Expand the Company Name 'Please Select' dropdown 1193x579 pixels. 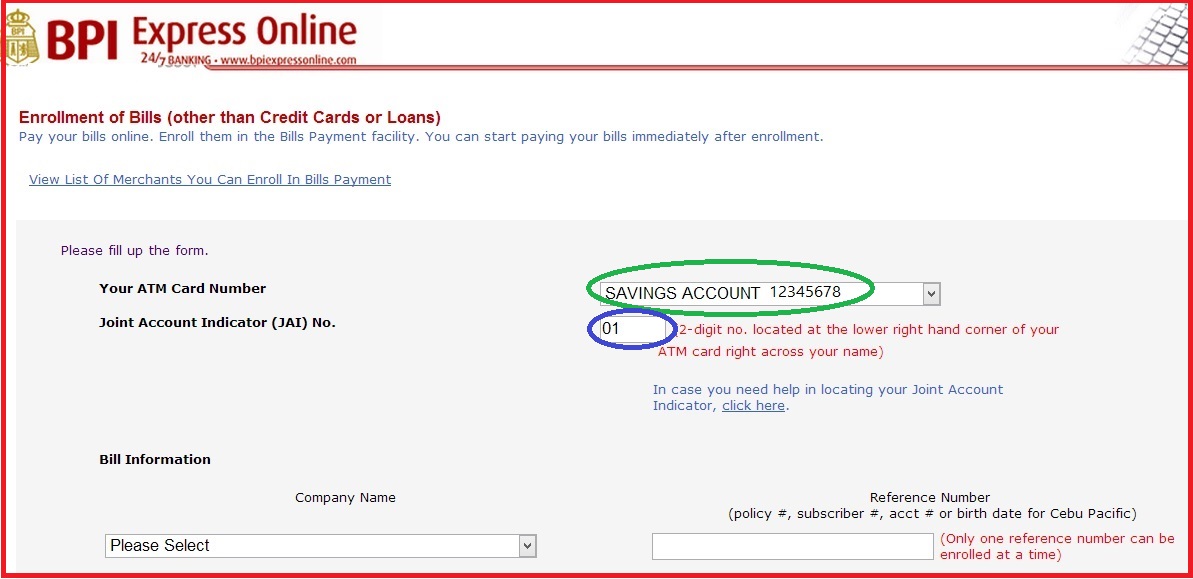320,546
